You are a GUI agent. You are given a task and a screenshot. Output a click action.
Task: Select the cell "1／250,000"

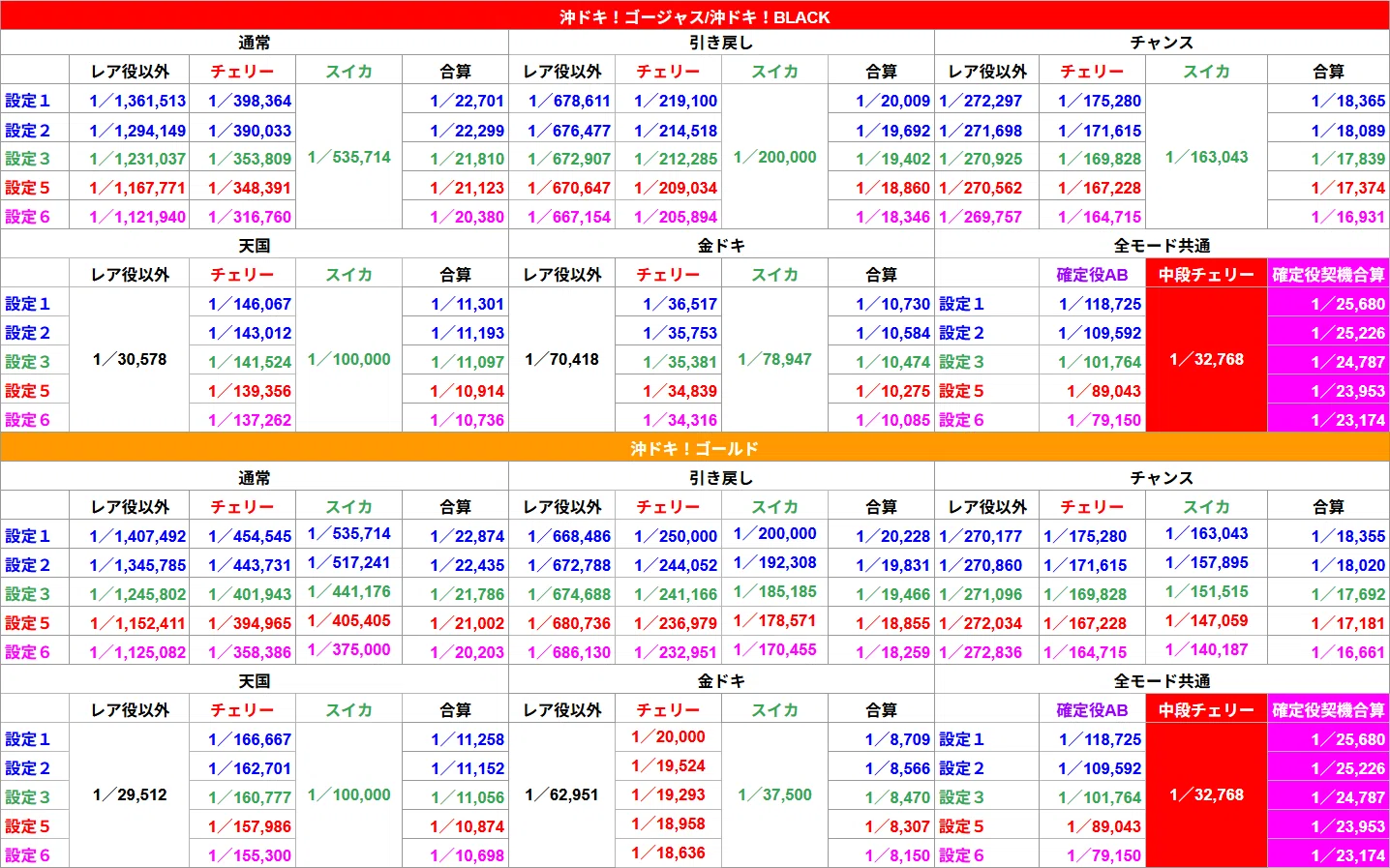click(668, 535)
